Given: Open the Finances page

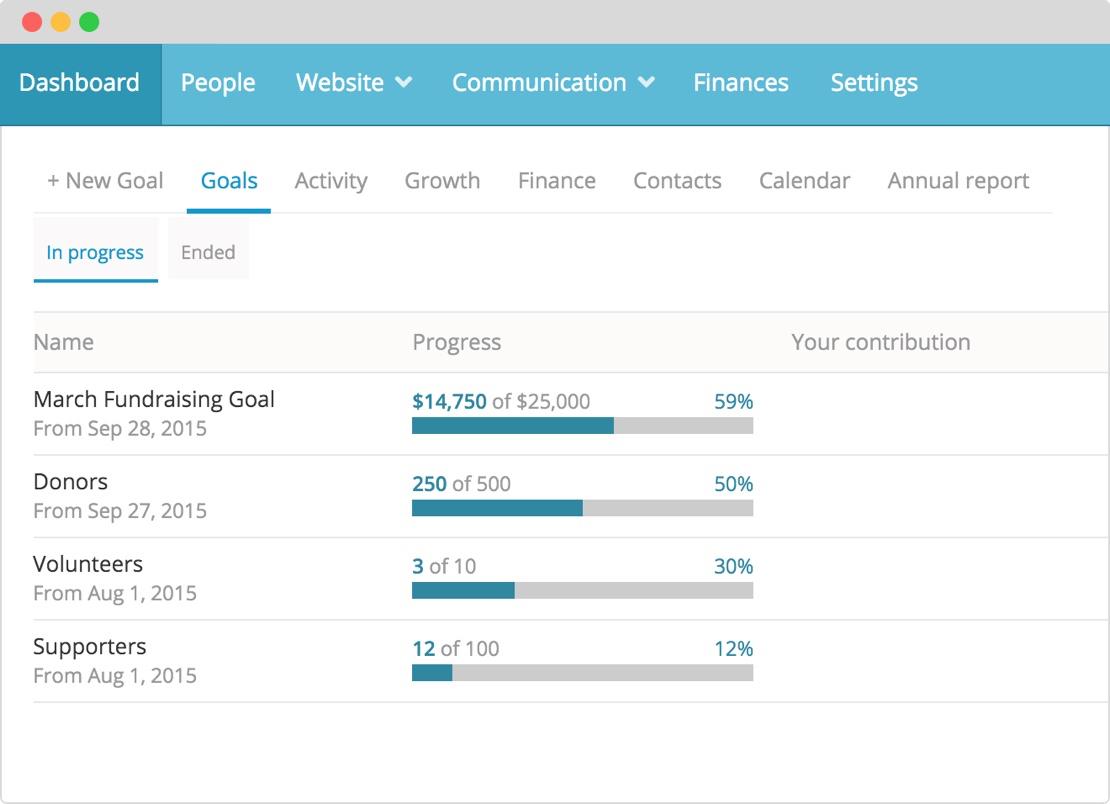Looking at the screenshot, I should 740,83.
